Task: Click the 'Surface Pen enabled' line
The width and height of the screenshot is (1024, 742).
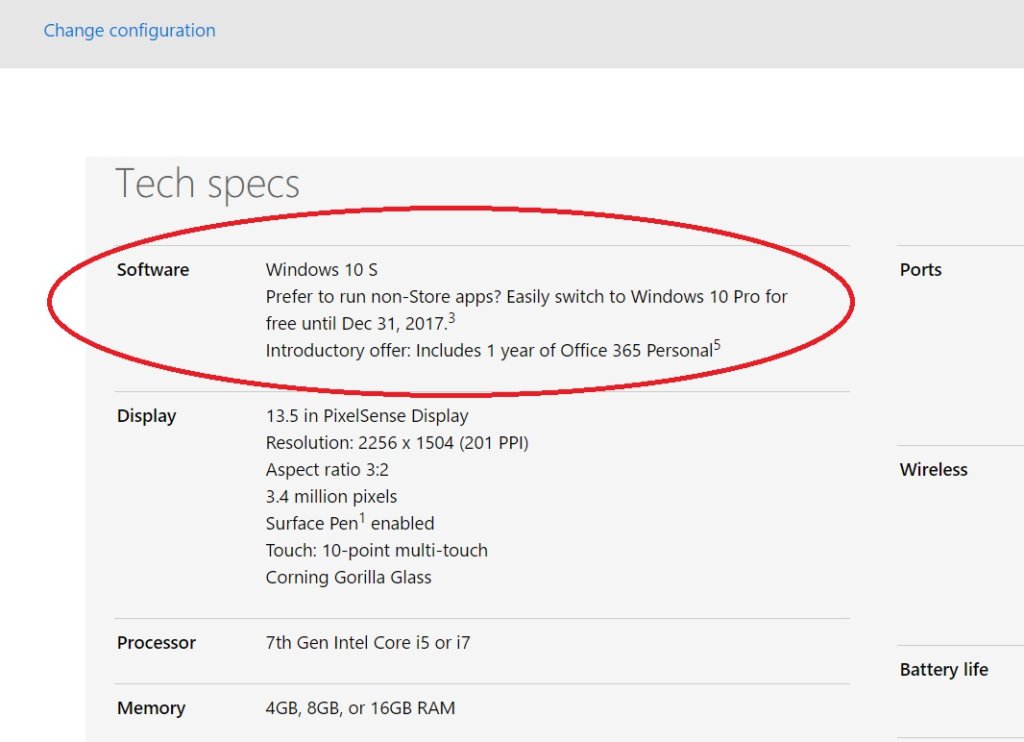Action: pyautogui.click(x=350, y=523)
